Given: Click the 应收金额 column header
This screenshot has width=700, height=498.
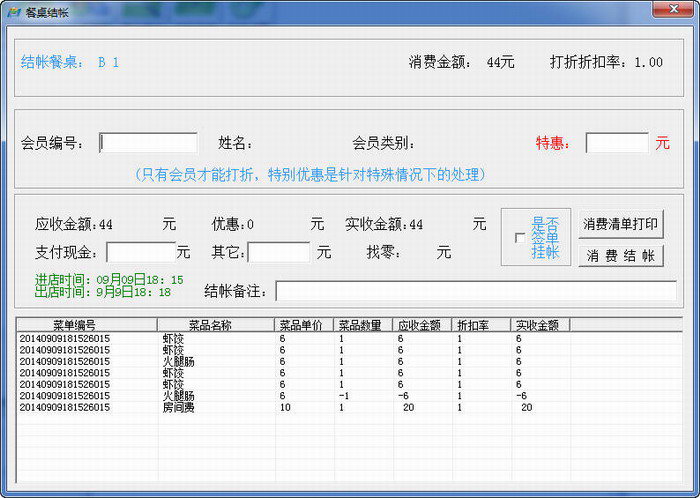Looking at the screenshot, I should coord(421,325).
